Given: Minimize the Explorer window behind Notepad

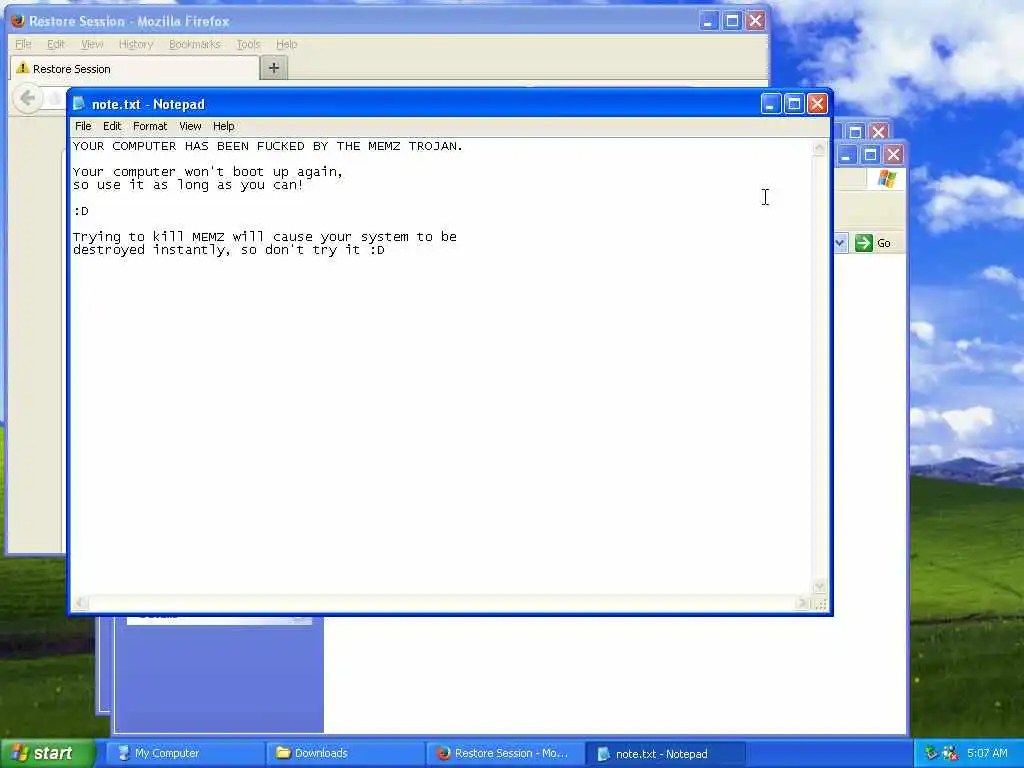Looking at the screenshot, I should click(x=846, y=155).
